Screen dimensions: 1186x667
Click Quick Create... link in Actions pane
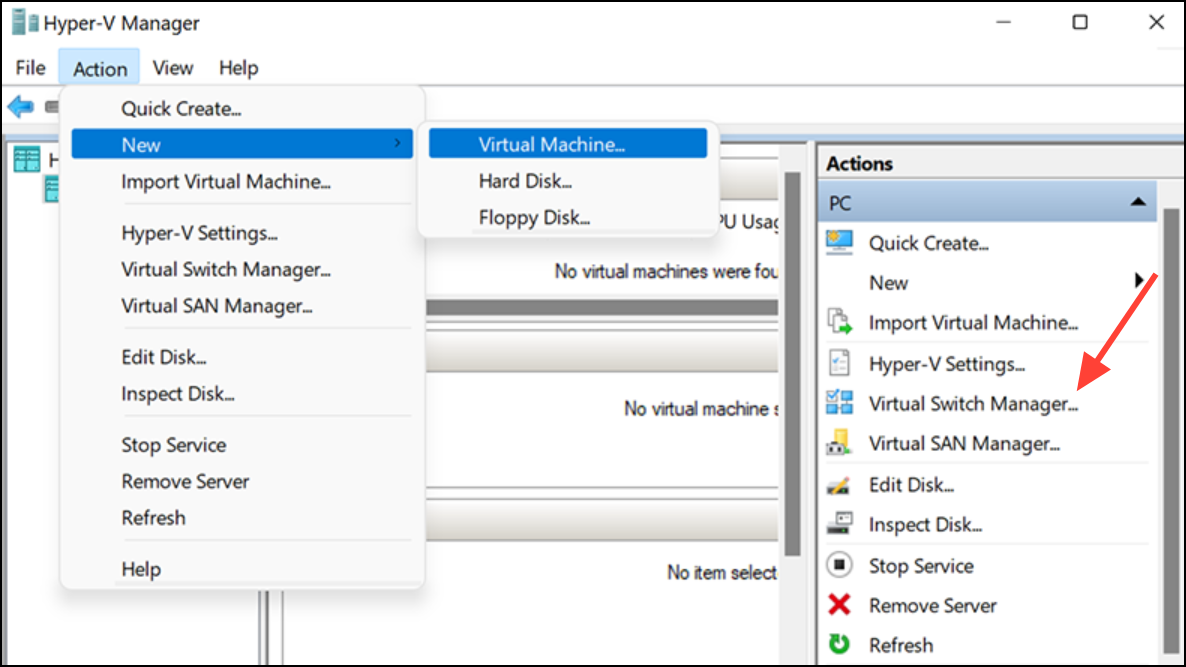coord(929,244)
